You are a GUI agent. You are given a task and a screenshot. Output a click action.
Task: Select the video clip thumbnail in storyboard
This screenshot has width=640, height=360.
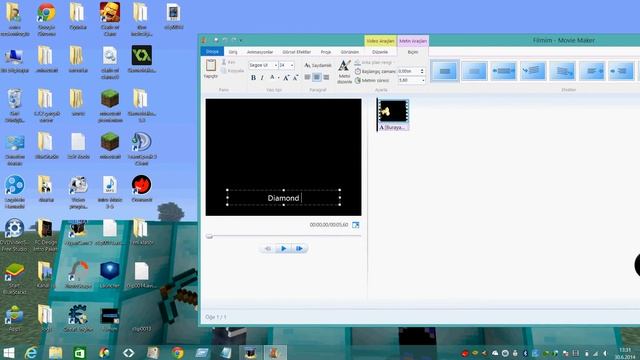click(x=393, y=111)
